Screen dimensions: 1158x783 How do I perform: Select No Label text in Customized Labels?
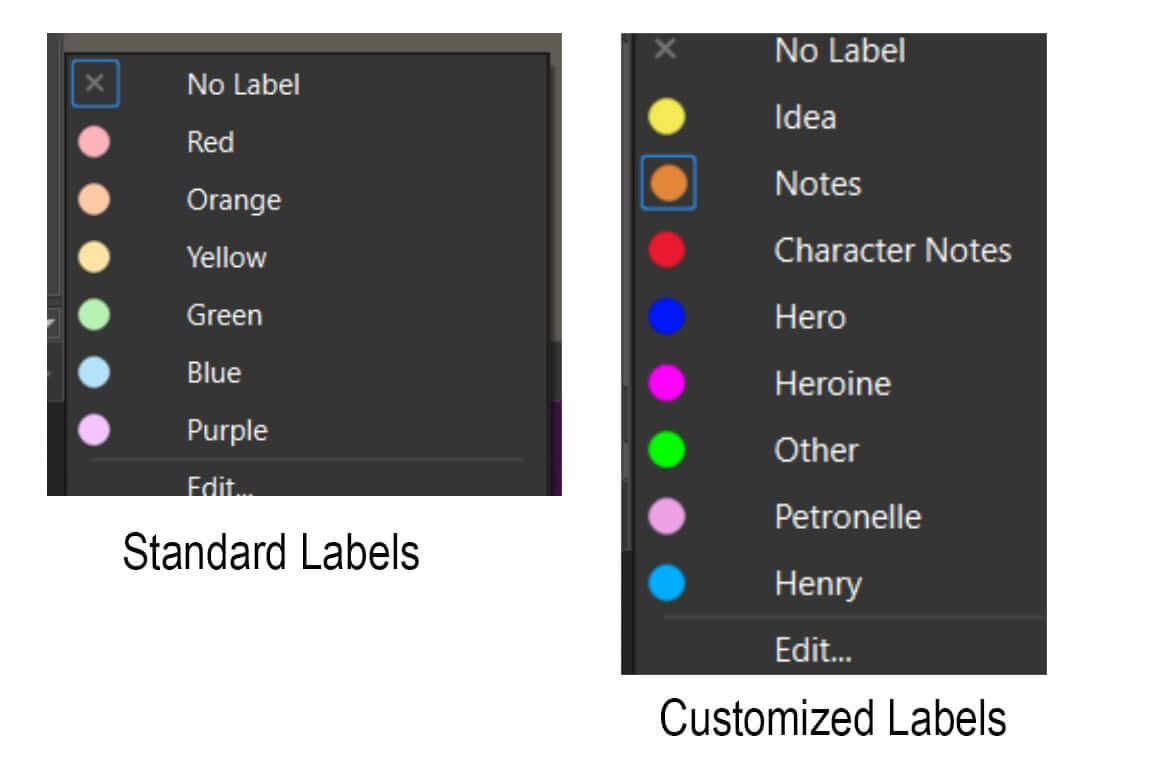839,50
